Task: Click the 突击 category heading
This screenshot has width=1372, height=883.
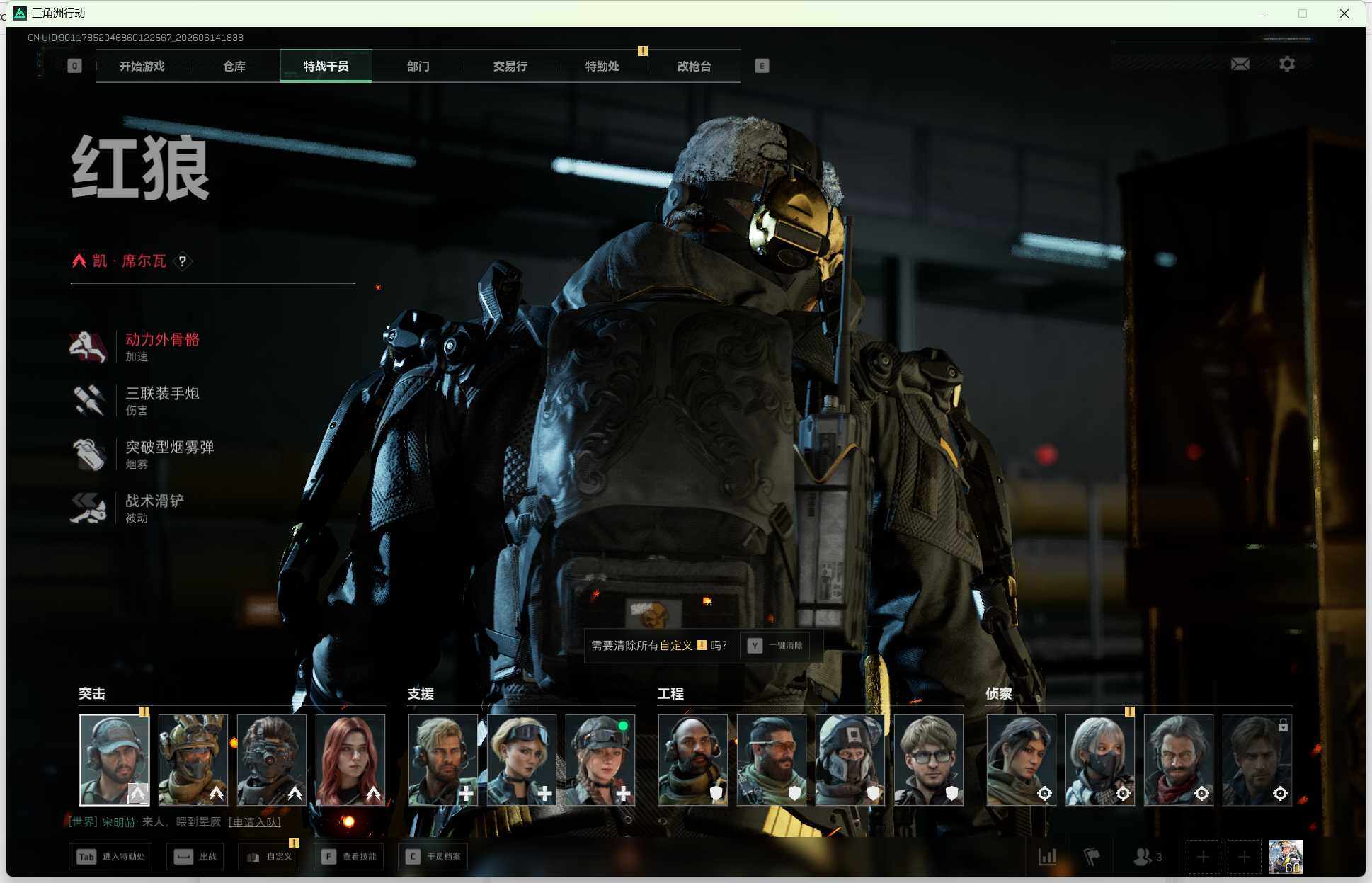Action: tap(92, 694)
